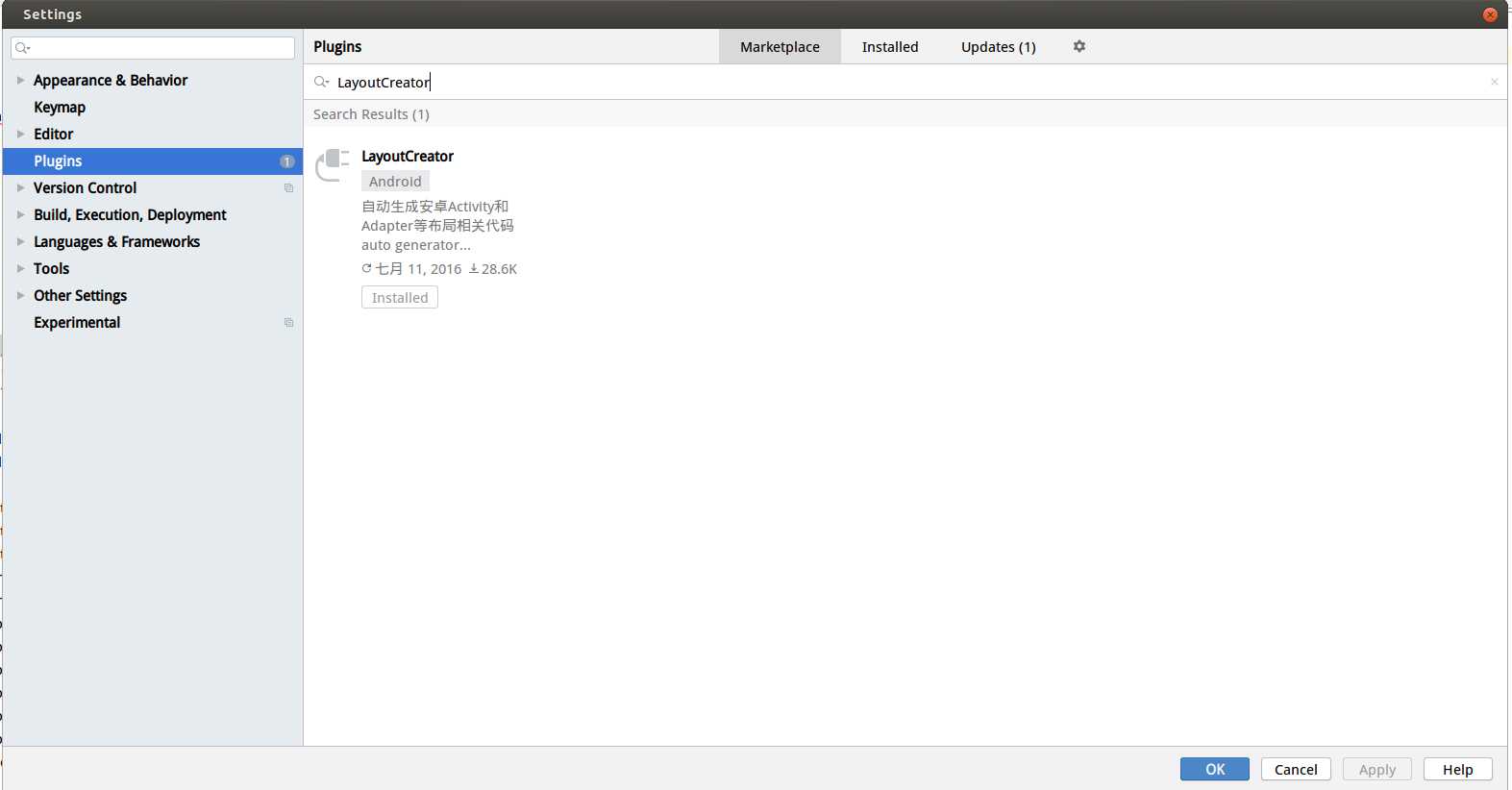
Task: Expand the Tools section
Action: 20,268
